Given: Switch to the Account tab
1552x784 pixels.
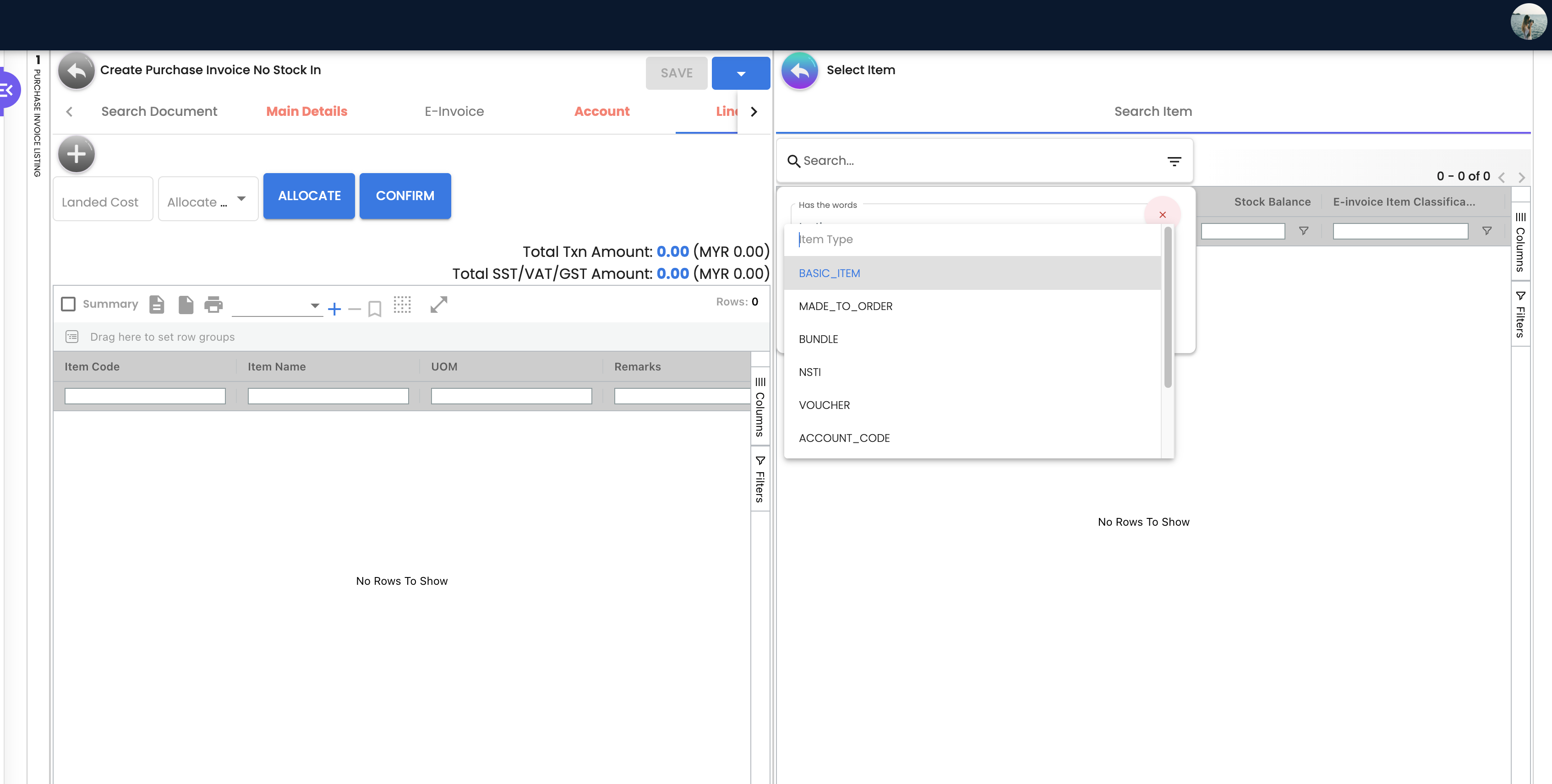Looking at the screenshot, I should (602, 111).
